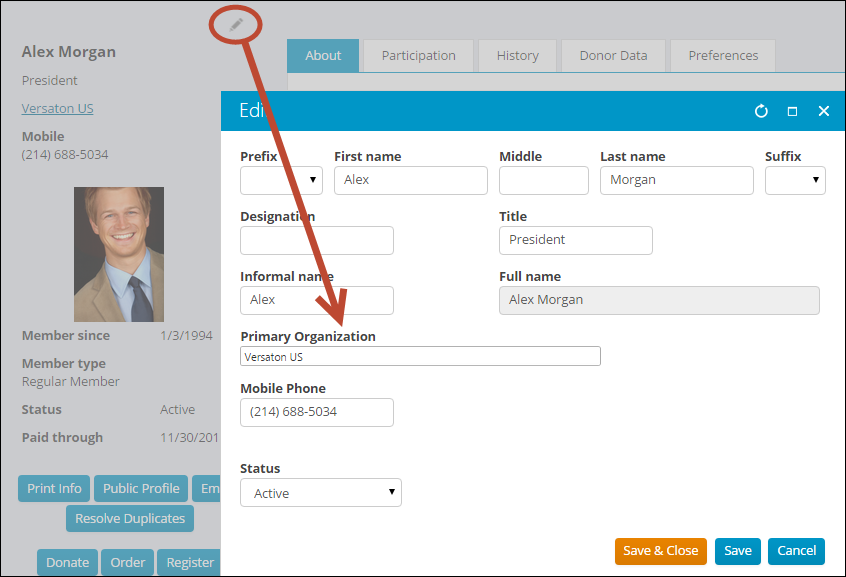This screenshot has height=577, width=846.
Task: Click the partially hidden Em button
Action: tap(207, 488)
